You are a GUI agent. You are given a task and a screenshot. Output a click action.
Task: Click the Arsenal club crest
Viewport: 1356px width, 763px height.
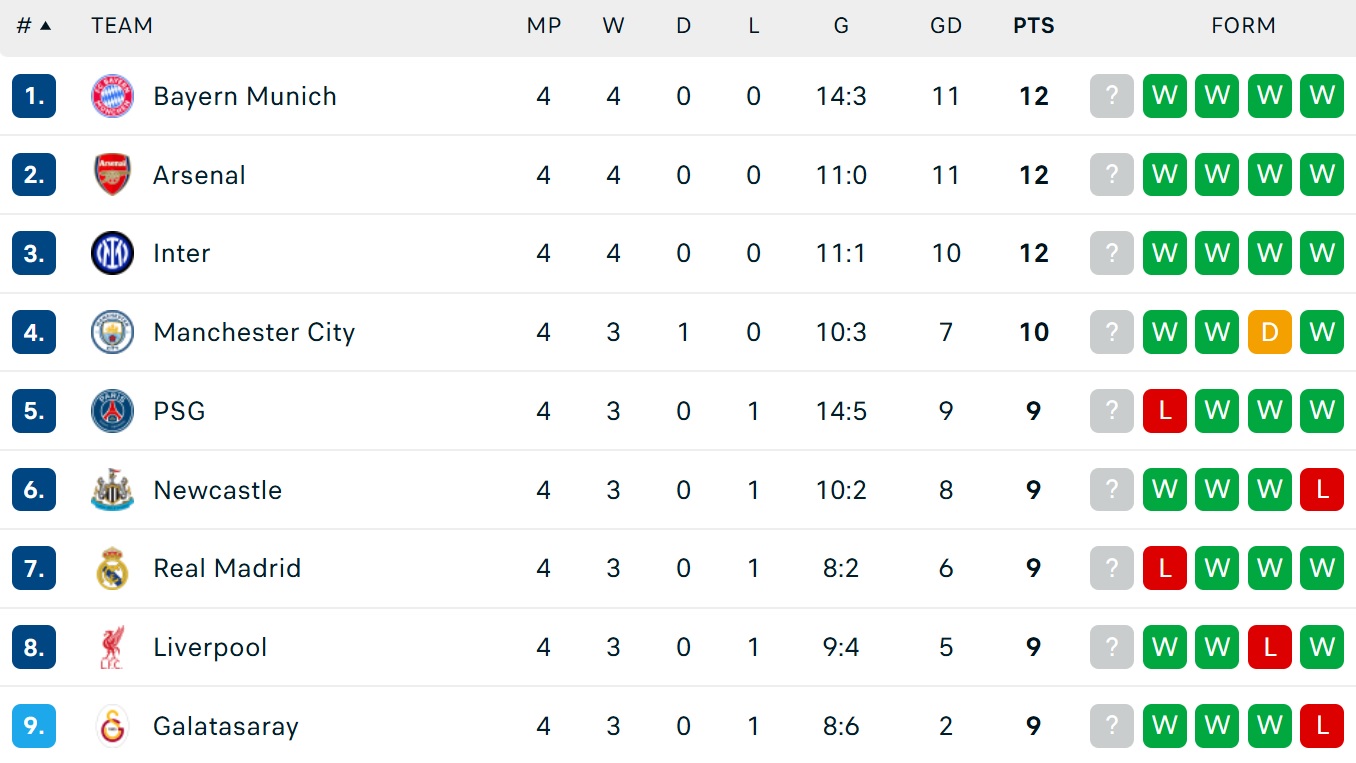[x=112, y=175]
